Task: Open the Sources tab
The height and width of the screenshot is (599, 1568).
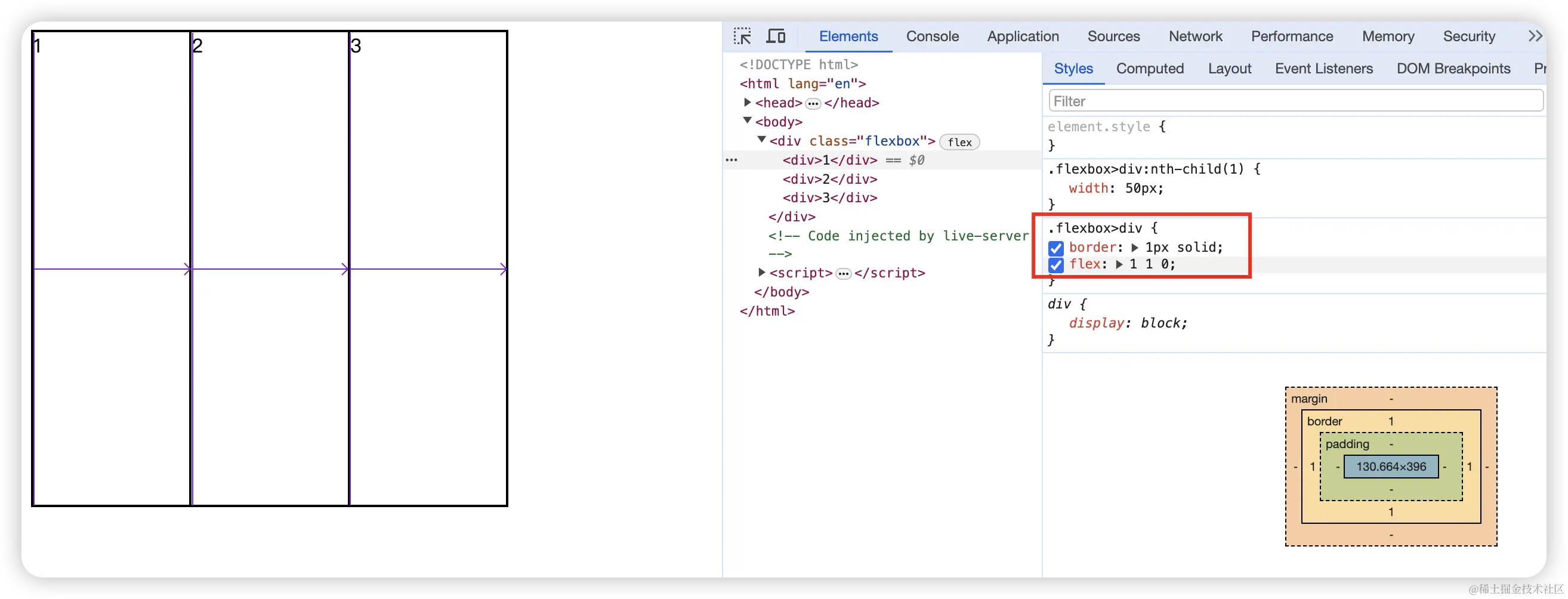Action: pos(1113,36)
